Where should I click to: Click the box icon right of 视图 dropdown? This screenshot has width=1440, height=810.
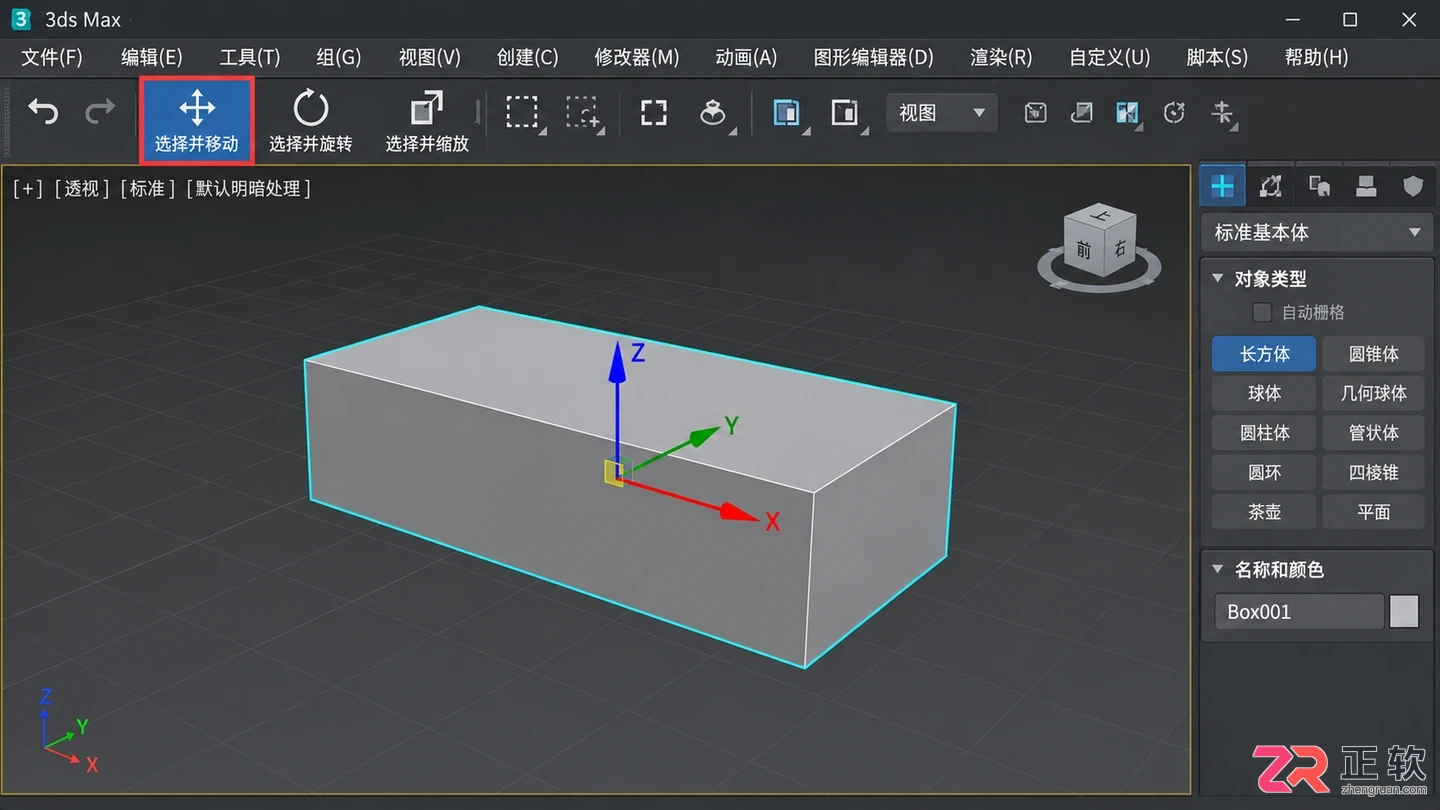coord(1035,112)
